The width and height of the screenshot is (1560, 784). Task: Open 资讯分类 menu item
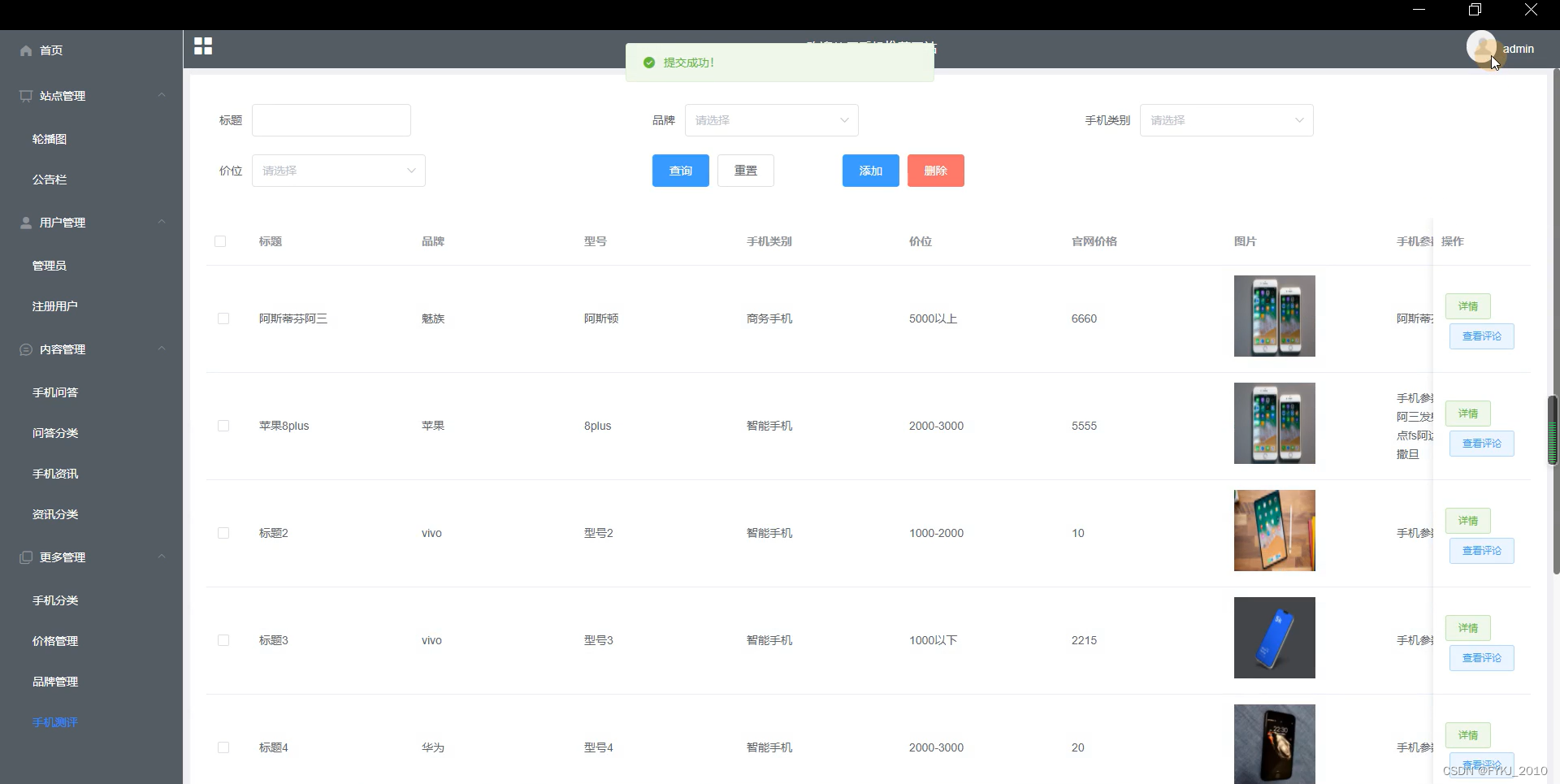(55, 514)
